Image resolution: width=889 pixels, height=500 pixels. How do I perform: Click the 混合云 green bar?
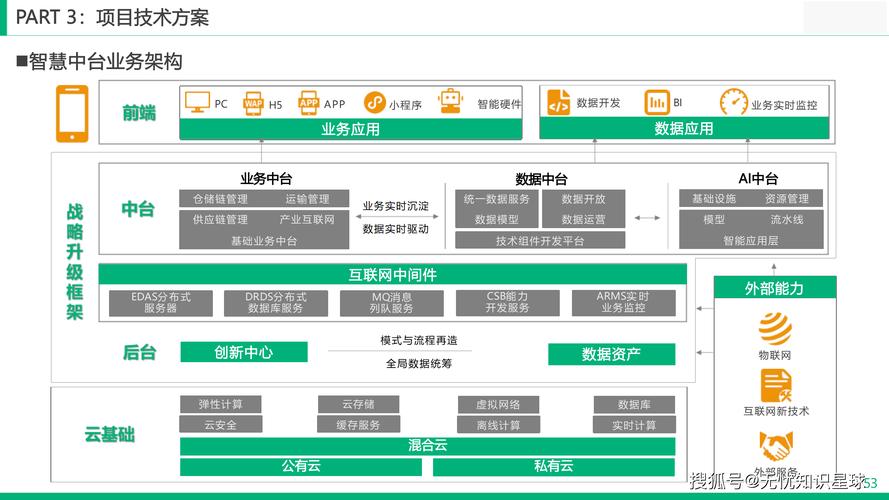(427, 446)
